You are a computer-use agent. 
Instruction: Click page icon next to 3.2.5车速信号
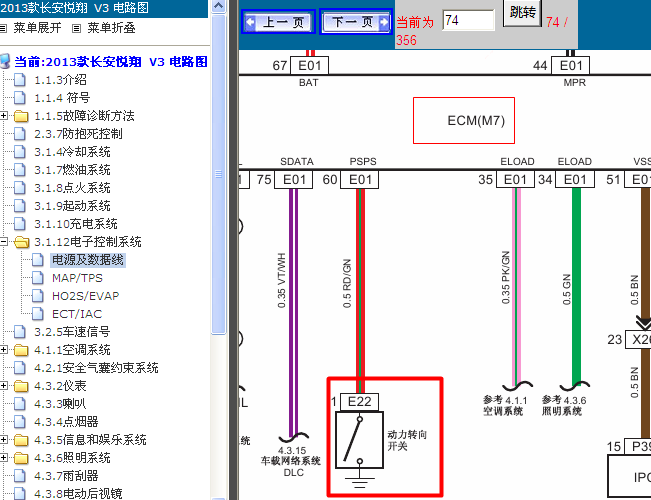point(20,331)
